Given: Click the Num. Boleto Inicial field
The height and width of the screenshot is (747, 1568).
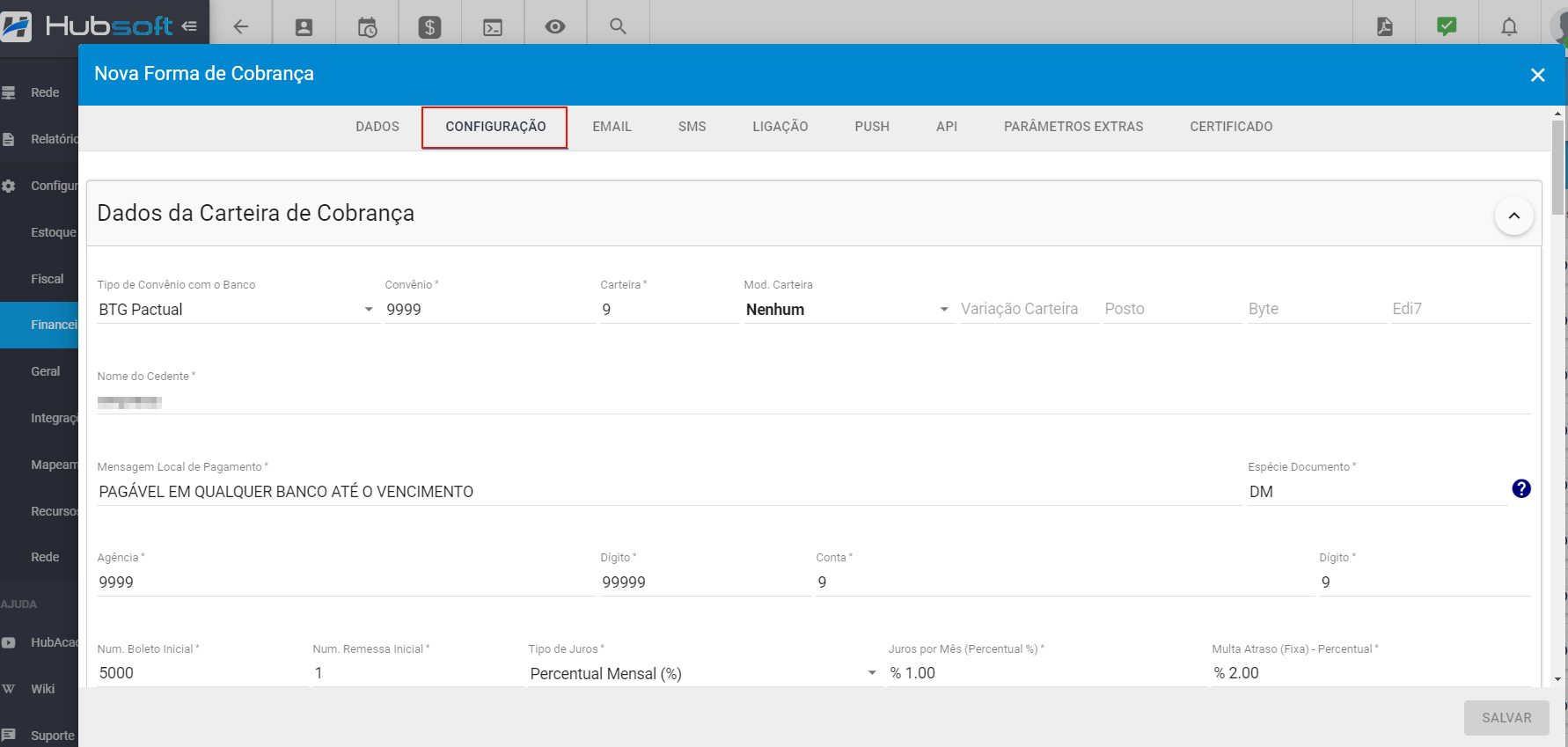Looking at the screenshot, I should coord(202,673).
